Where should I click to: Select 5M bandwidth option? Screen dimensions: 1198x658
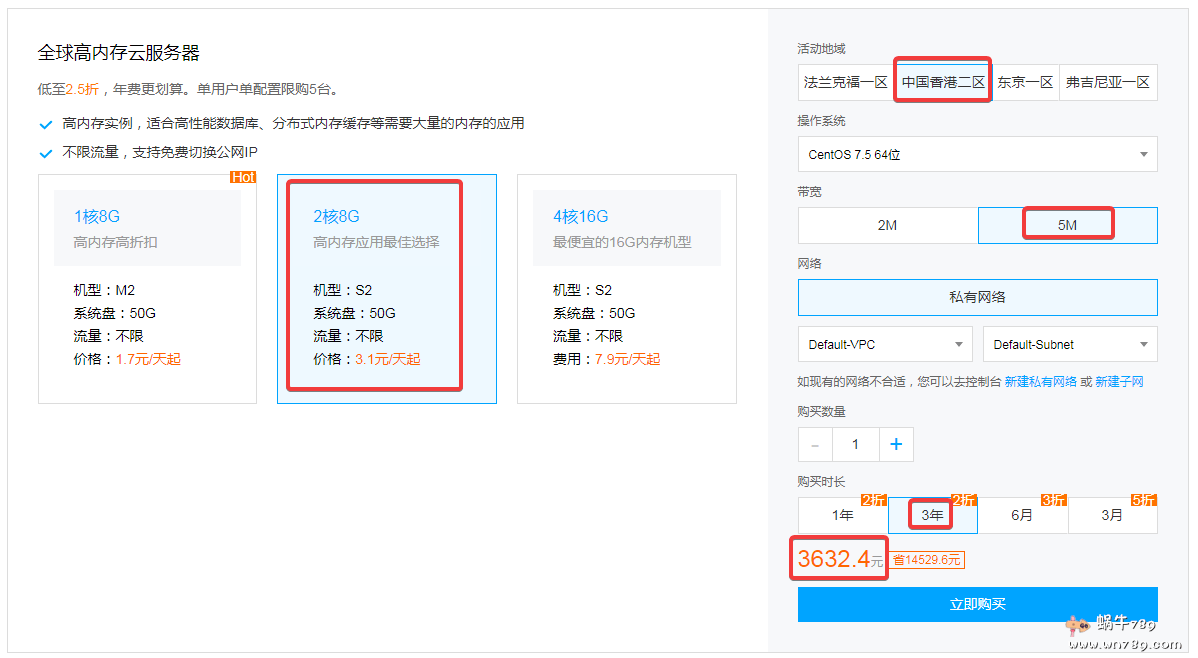tap(1067, 225)
